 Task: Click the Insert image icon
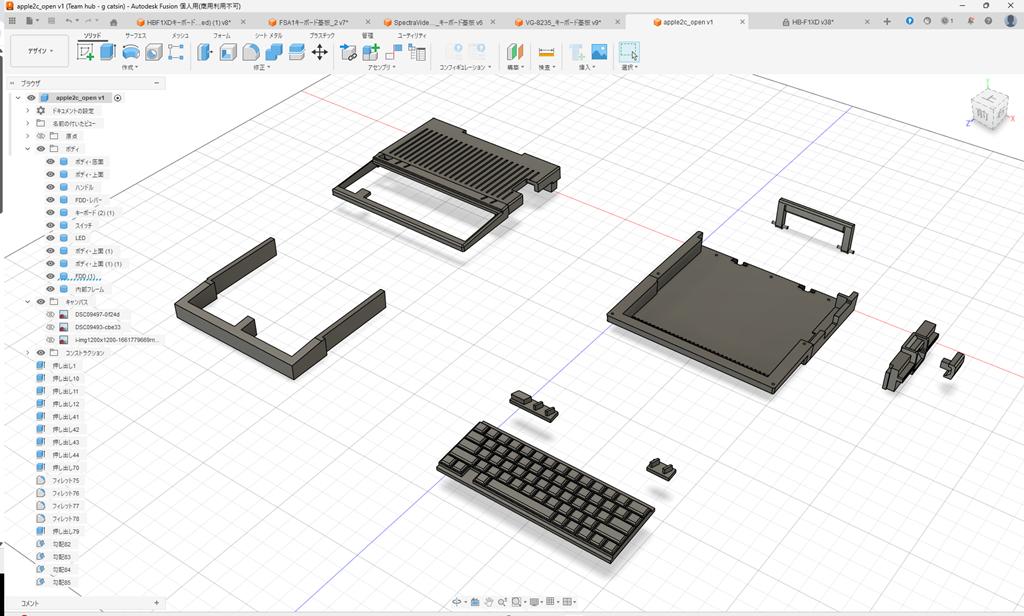coord(599,52)
